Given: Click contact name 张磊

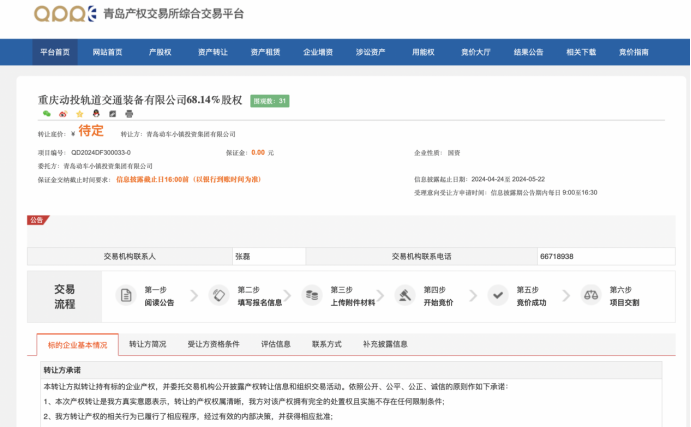Looking at the screenshot, I should (x=243, y=256).
